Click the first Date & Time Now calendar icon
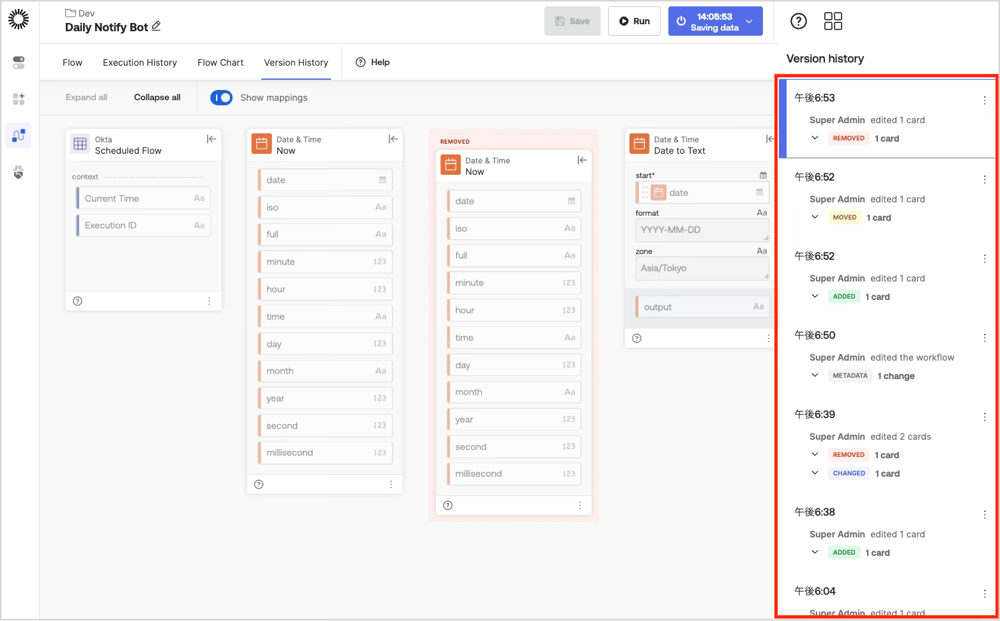This screenshot has height=621, width=1000. coord(261,144)
